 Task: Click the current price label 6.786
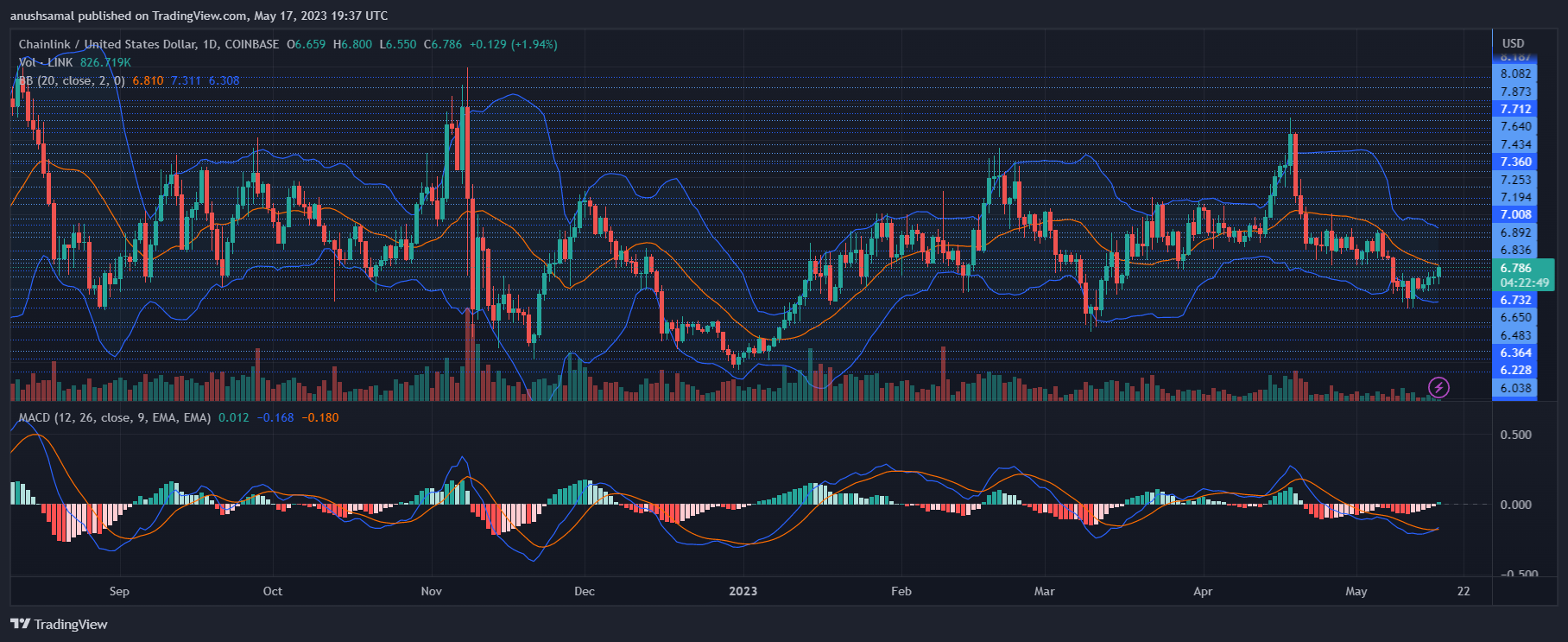(x=1516, y=268)
